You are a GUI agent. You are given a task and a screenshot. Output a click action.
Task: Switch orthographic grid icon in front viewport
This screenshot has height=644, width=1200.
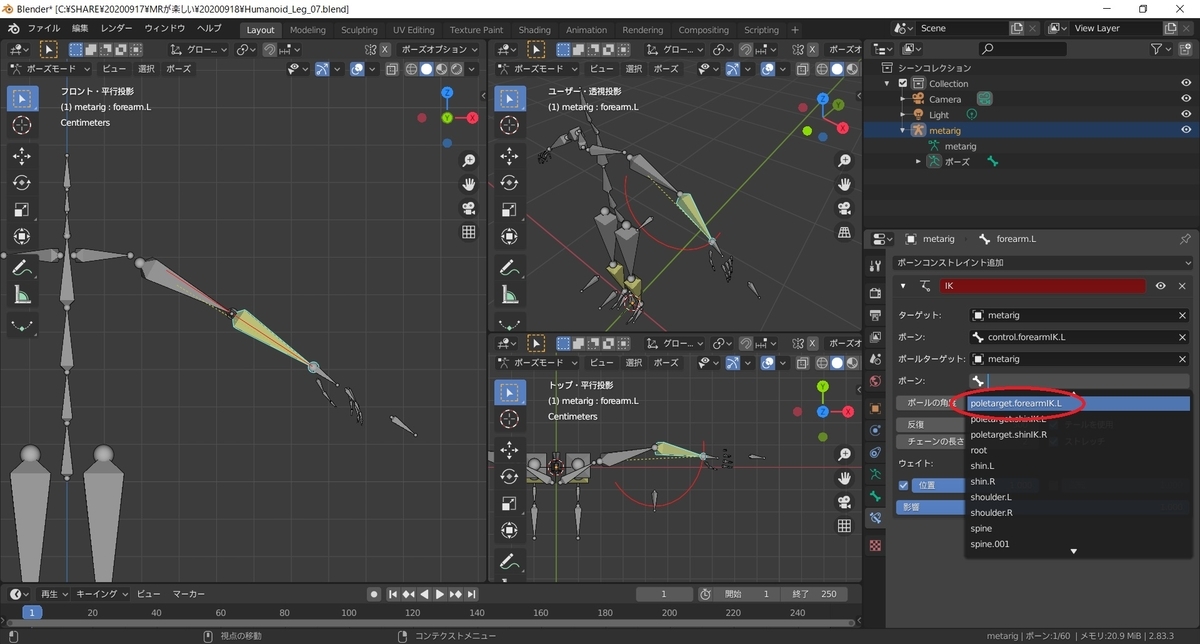pos(468,233)
